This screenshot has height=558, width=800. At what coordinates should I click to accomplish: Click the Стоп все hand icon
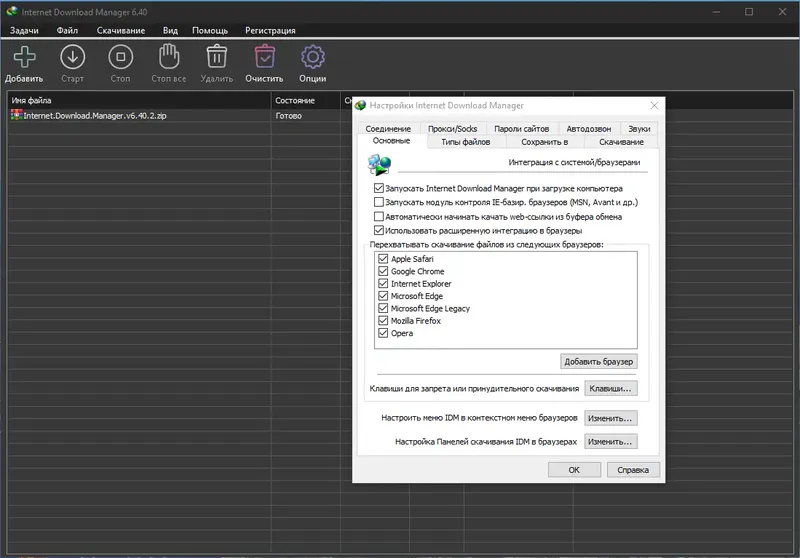[x=169, y=56]
